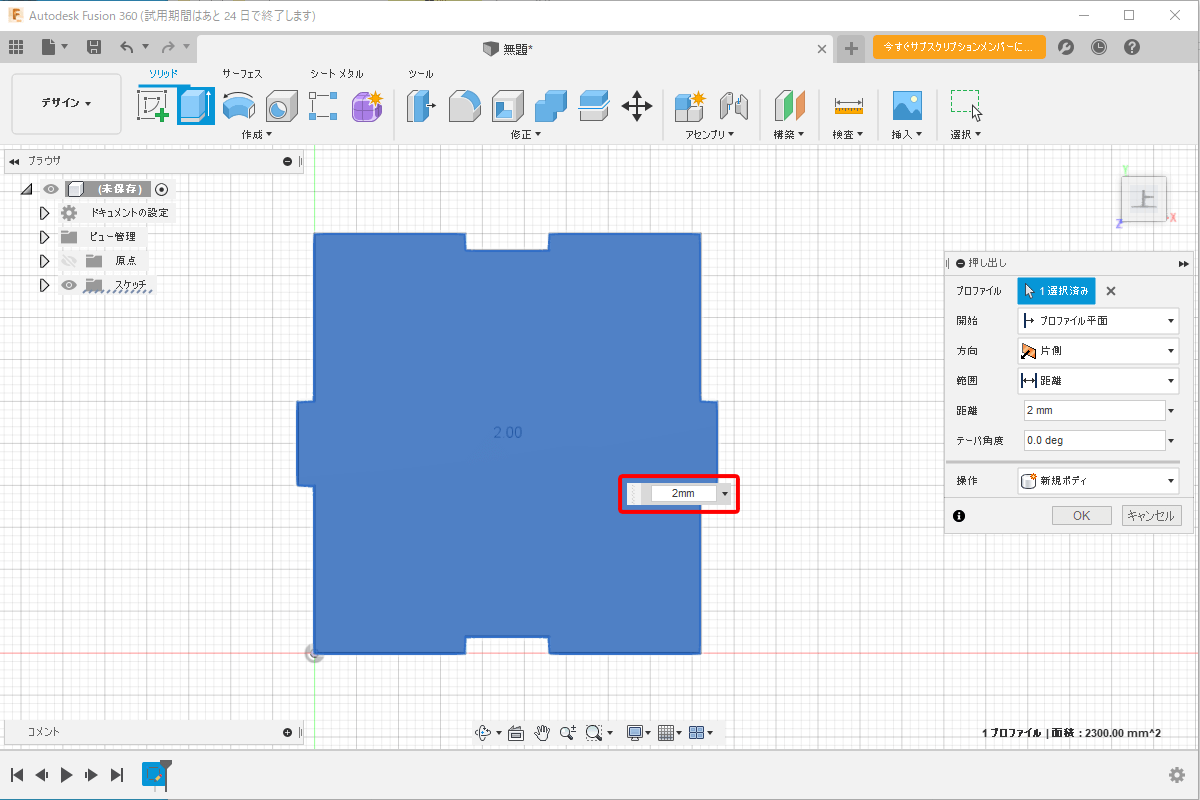
Task: Click the timeline play button
Action: pyautogui.click(x=66, y=775)
